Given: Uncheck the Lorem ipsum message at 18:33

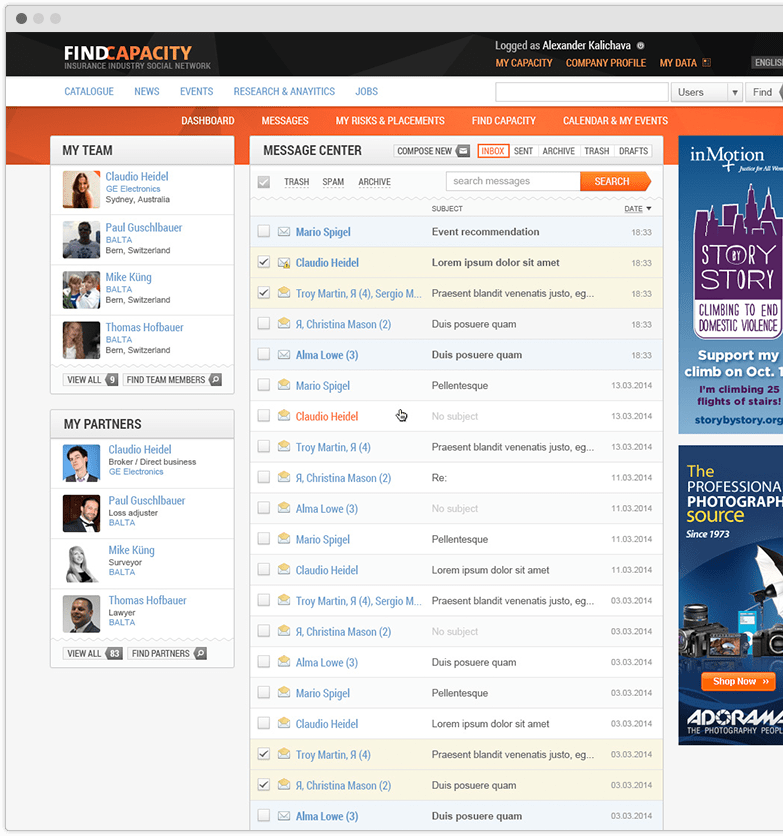Looking at the screenshot, I should click(263, 263).
